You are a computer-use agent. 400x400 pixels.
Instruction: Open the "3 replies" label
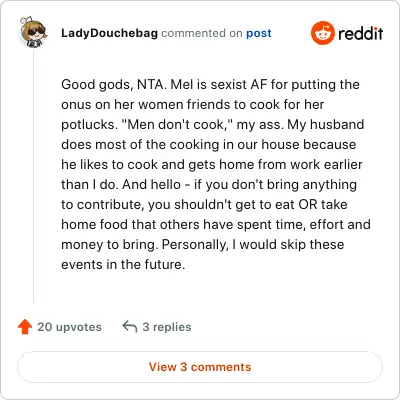pyautogui.click(x=167, y=327)
